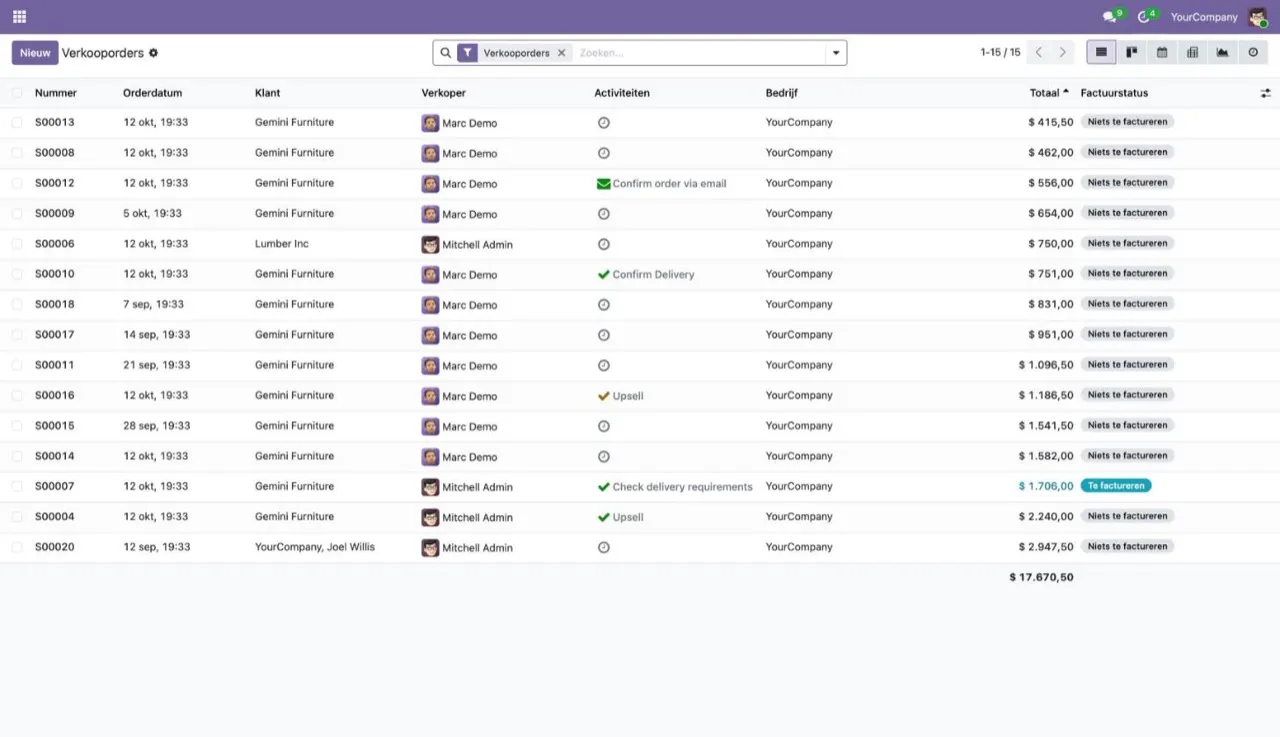The image size is (1280, 737).
Task: Open the user avatar menu
Action: [x=1258, y=17]
